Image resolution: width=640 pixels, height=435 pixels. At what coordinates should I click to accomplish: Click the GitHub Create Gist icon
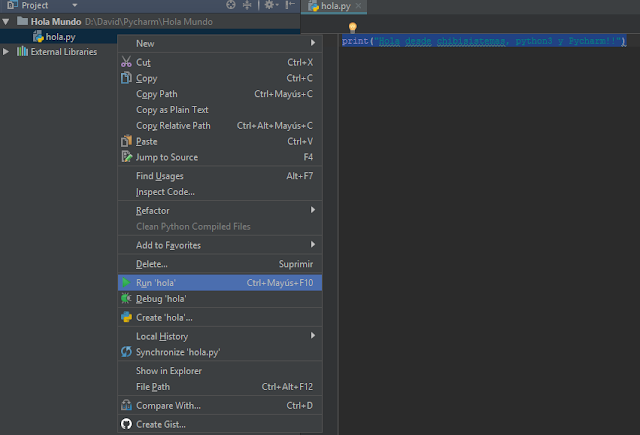[x=126, y=424]
